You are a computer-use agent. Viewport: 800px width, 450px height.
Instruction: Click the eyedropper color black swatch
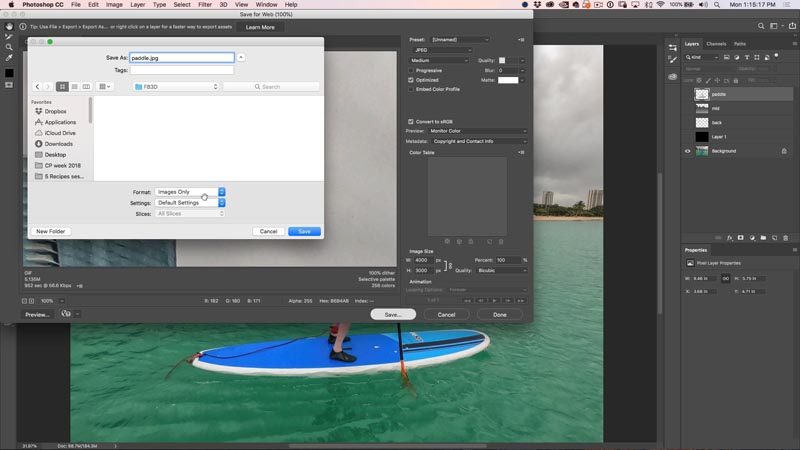9,73
